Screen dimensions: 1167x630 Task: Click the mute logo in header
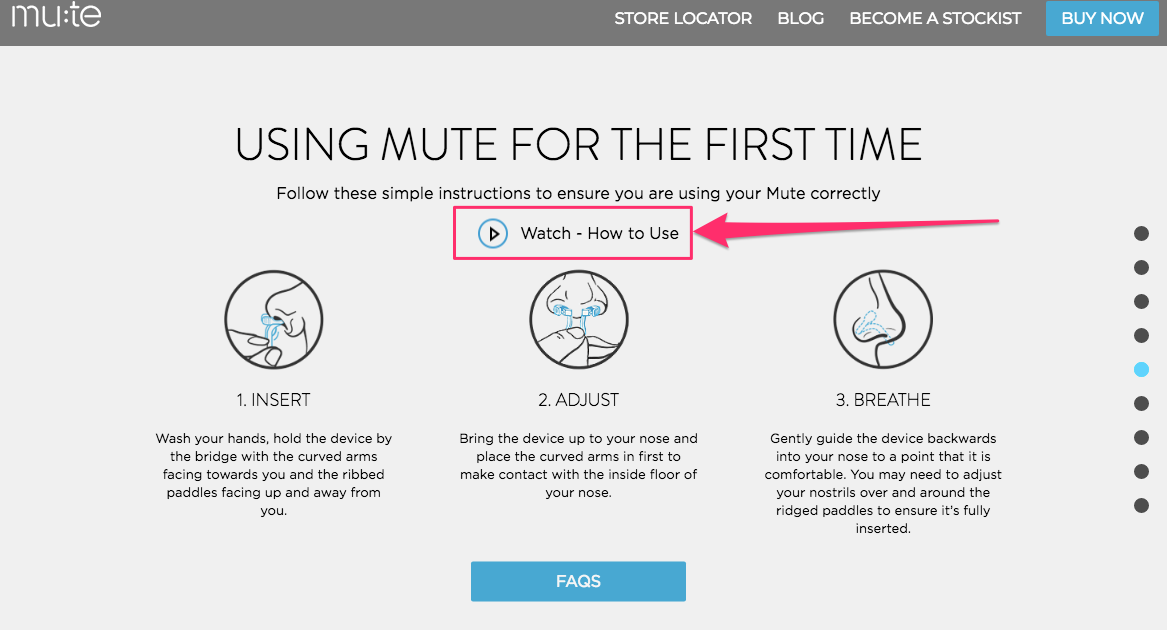(57, 15)
